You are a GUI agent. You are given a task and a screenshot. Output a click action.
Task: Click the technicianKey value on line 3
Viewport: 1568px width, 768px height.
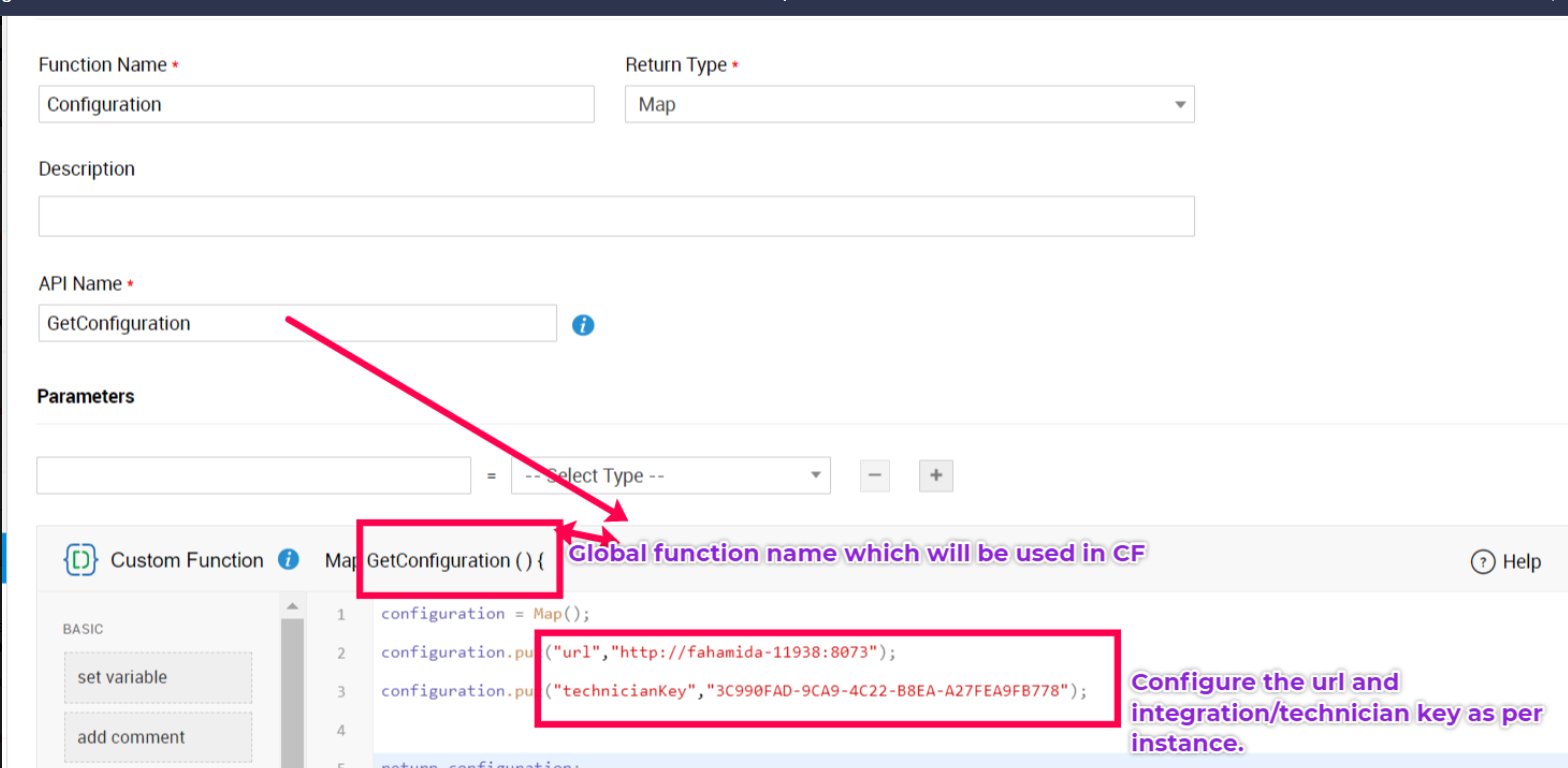pos(888,691)
